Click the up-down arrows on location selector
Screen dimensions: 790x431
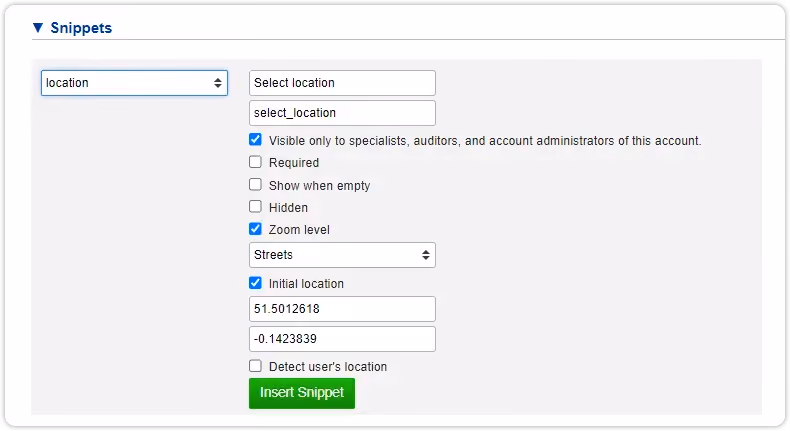click(218, 83)
